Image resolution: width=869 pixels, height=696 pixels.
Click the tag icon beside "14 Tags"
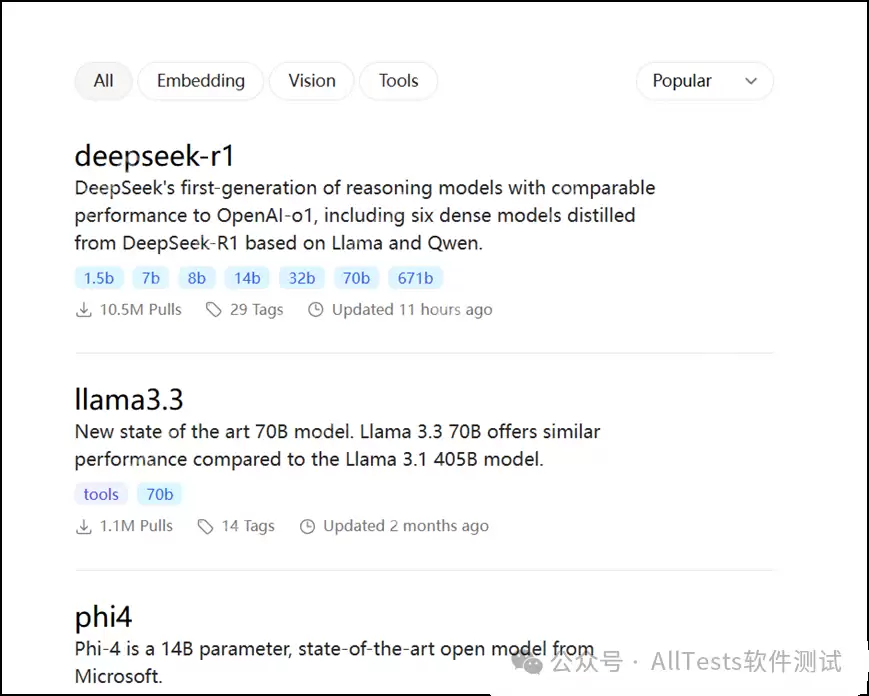click(x=206, y=526)
